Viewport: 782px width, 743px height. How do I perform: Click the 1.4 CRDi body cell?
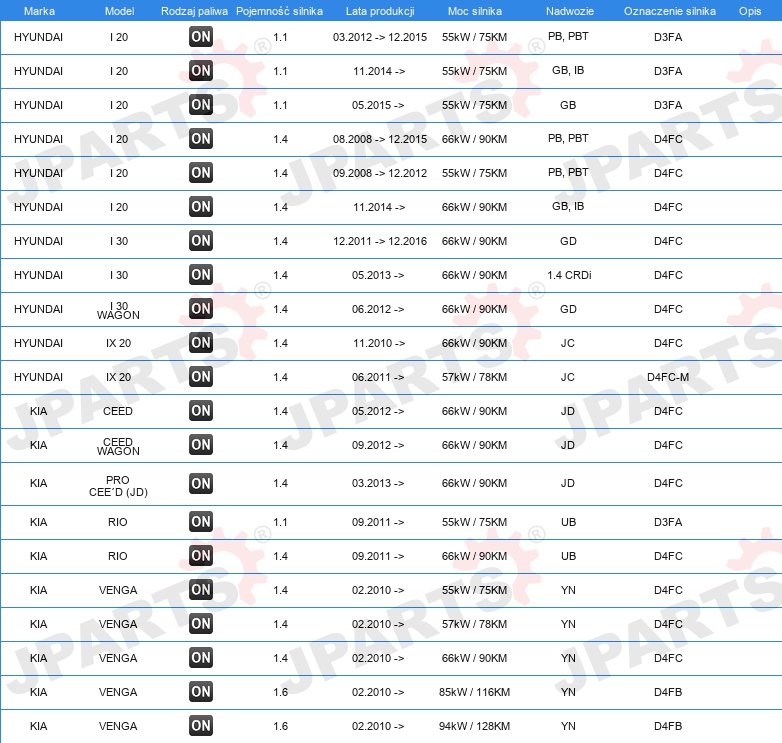(x=569, y=275)
